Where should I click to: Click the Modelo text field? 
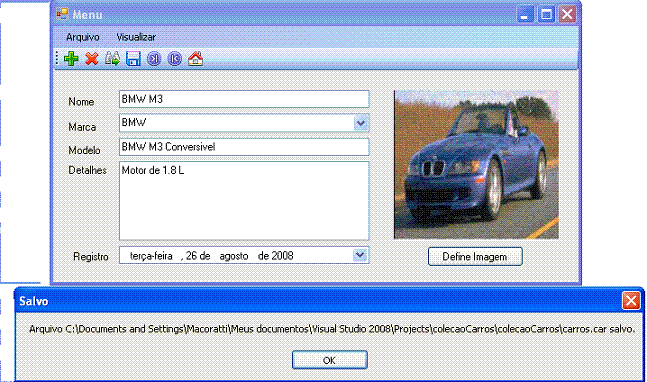[x=244, y=147]
